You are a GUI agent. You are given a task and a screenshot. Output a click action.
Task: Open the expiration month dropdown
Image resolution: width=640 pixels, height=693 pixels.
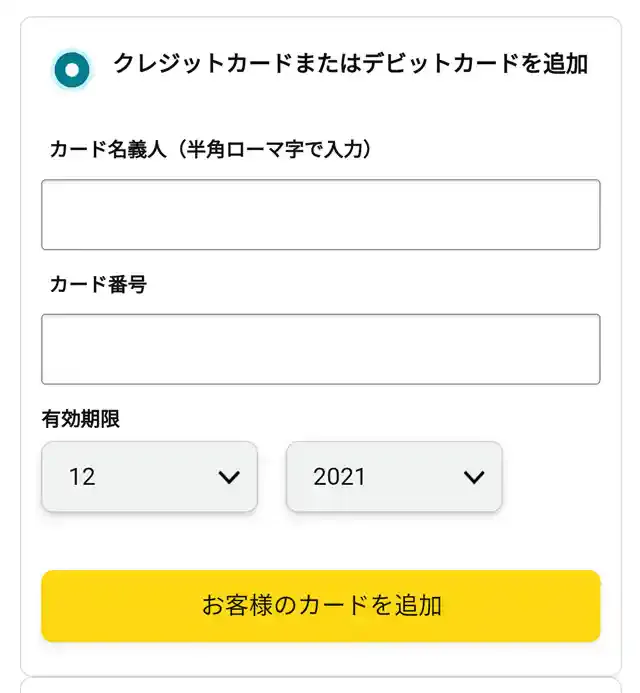click(x=149, y=477)
